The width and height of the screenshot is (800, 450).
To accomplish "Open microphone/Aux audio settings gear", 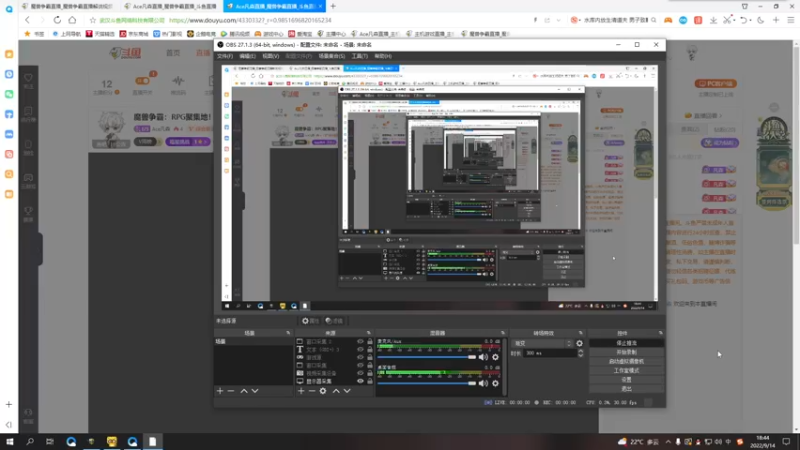I will [495, 357].
